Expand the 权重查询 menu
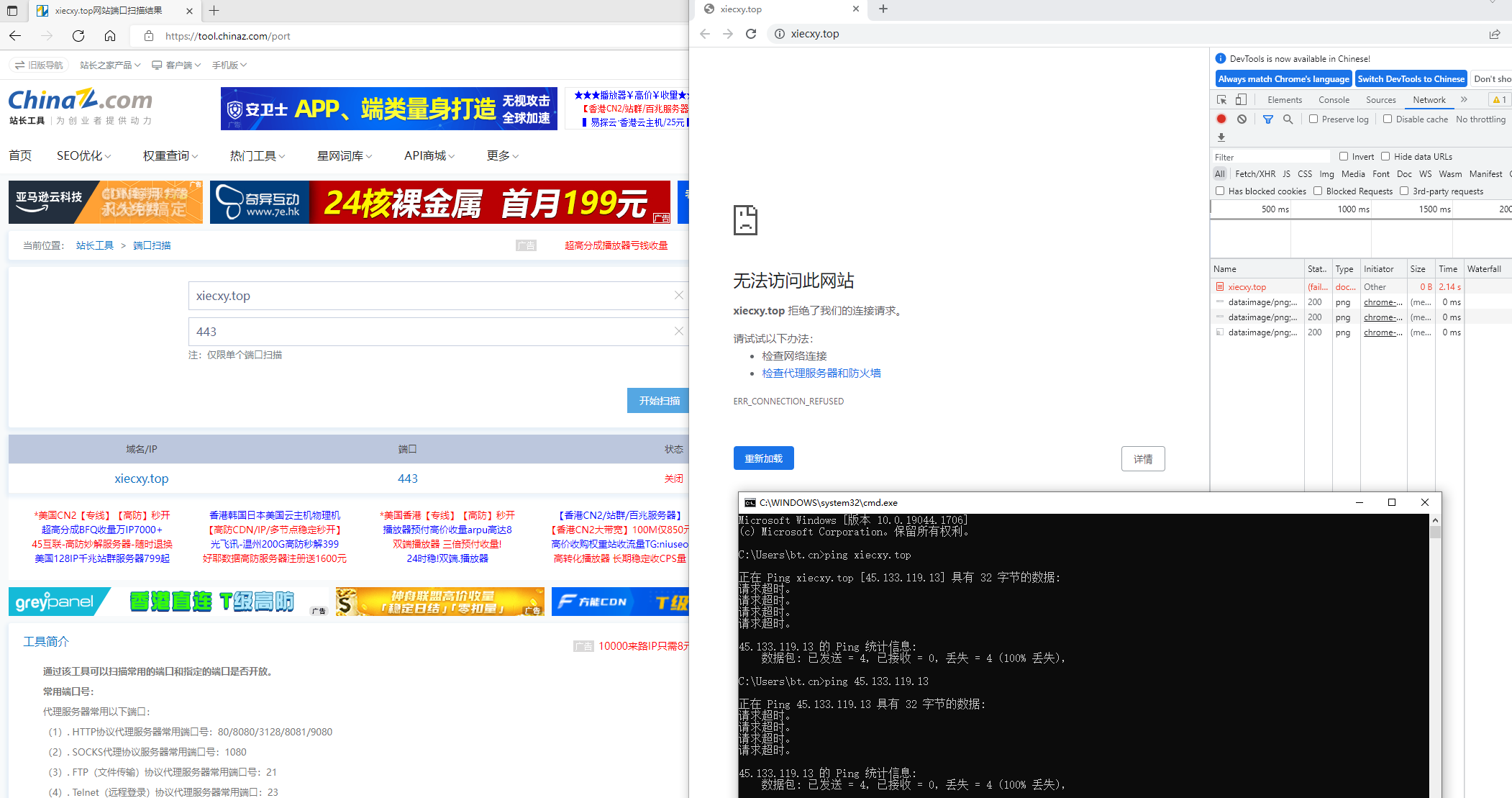Image resolution: width=1512 pixels, height=798 pixels. tap(170, 155)
